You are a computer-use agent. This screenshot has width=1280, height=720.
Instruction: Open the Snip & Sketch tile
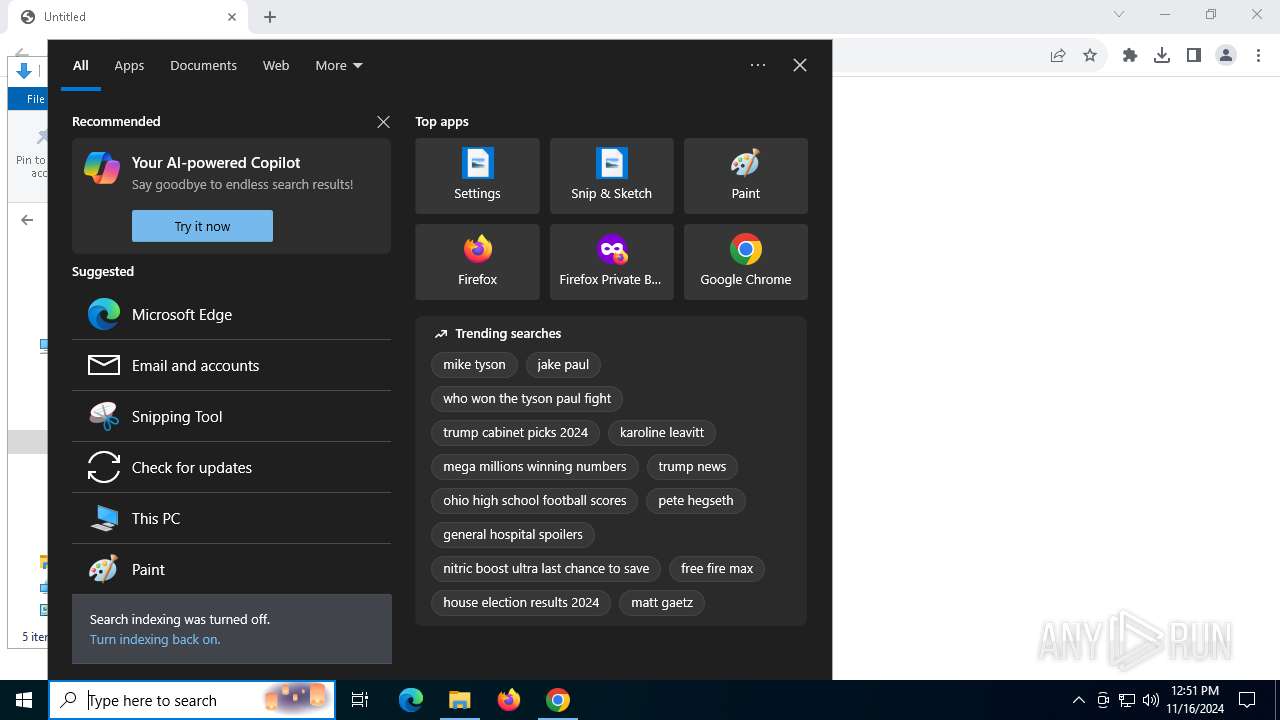coord(611,176)
